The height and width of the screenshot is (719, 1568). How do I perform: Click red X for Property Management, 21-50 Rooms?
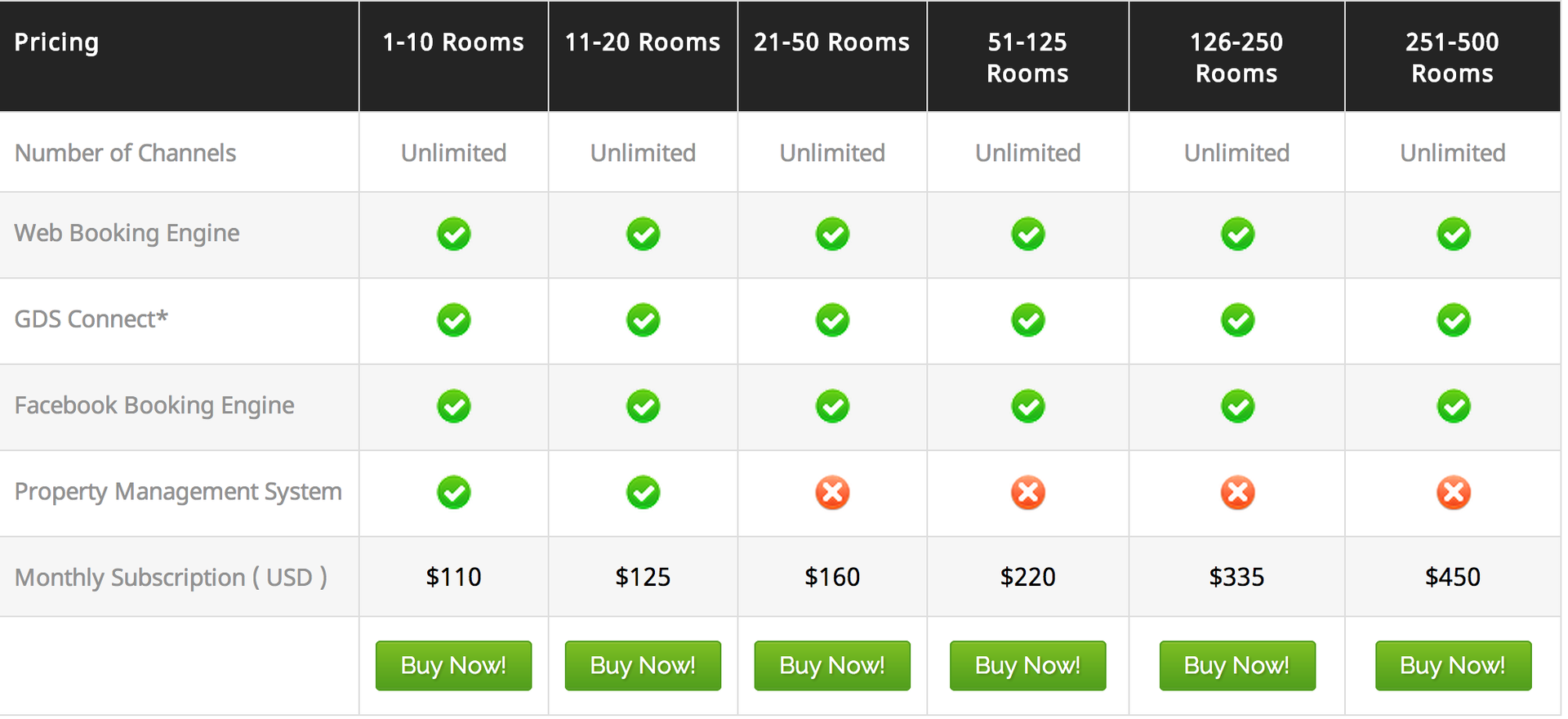tap(832, 493)
